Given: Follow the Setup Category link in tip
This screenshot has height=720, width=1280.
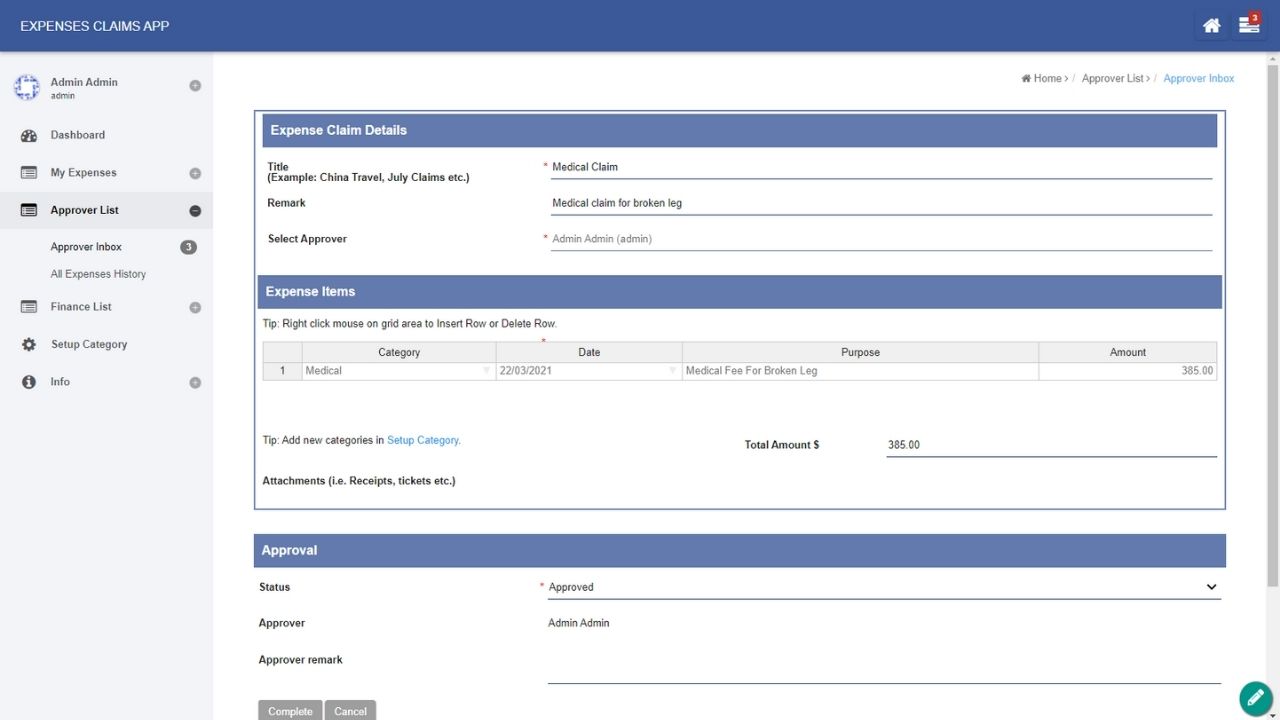Looking at the screenshot, I should (x=423, y=440).
